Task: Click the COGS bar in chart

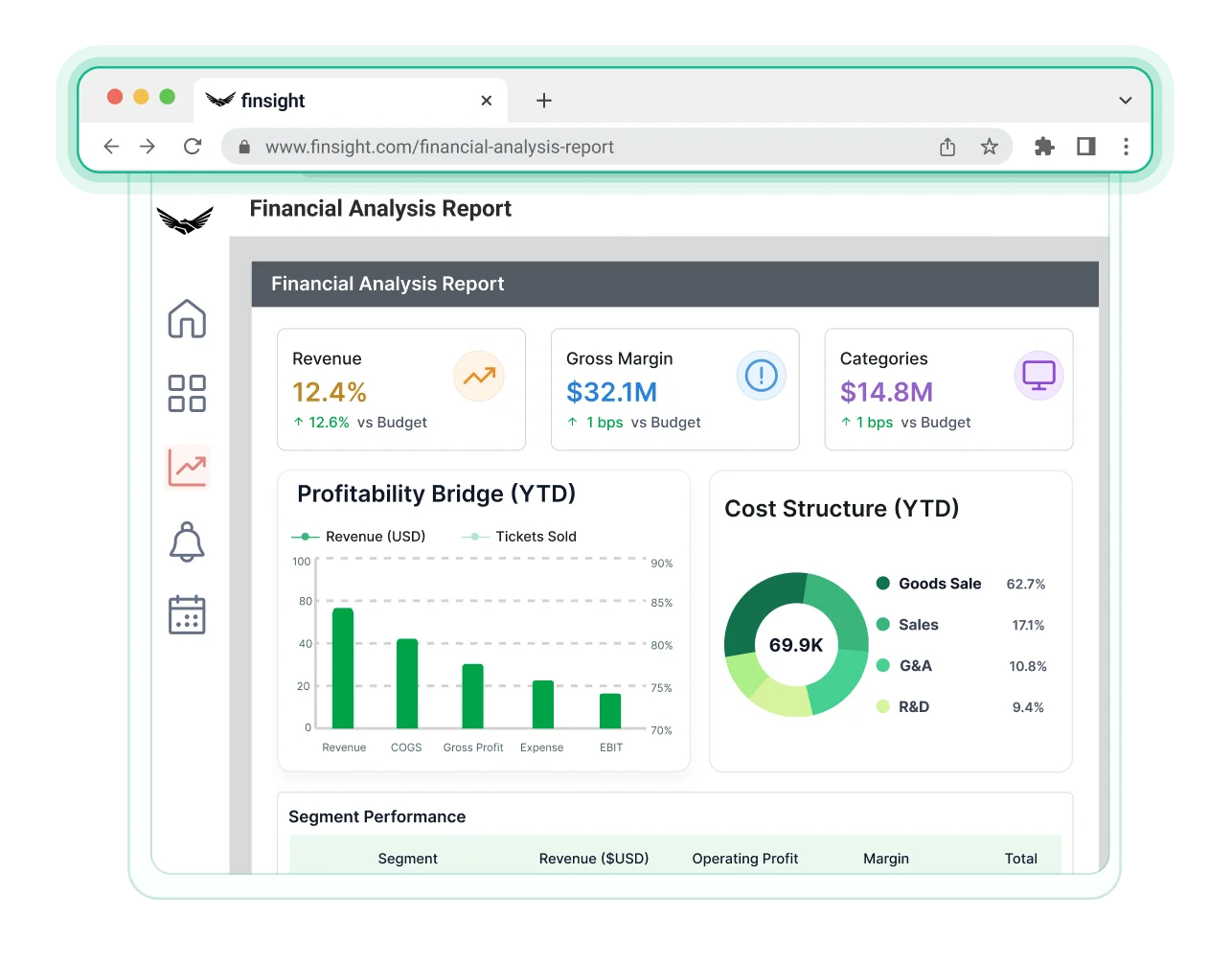Action: (x=407, y=683)
